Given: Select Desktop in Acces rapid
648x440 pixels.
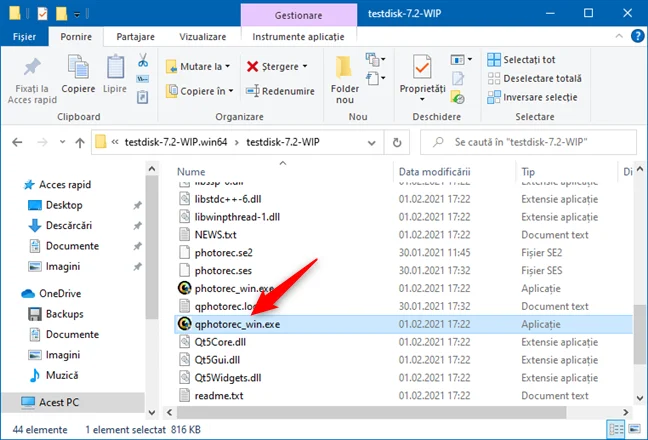Looking at the screenshot, I should pyautogui.click(x=64, y=205).
